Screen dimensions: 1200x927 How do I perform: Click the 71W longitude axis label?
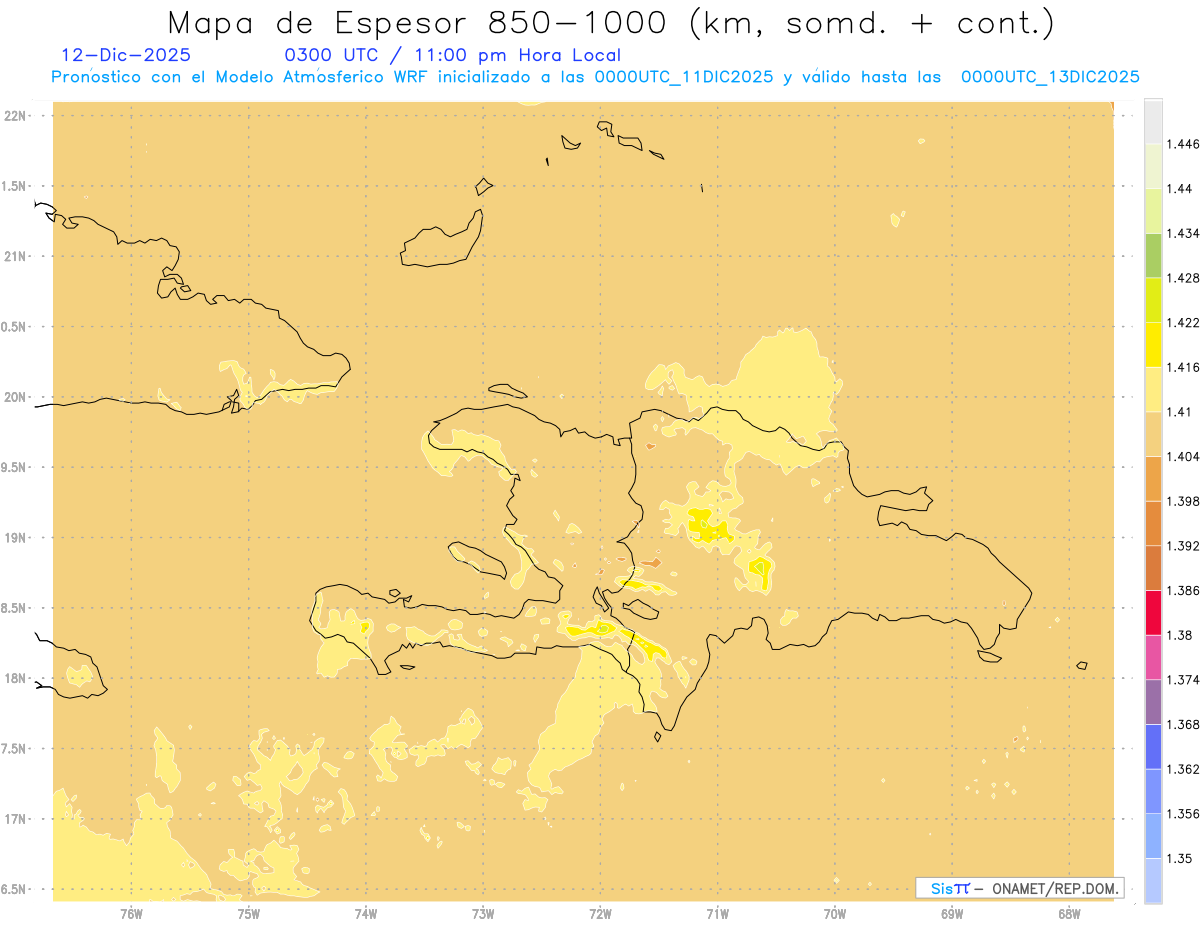click(x=717, y=913)
